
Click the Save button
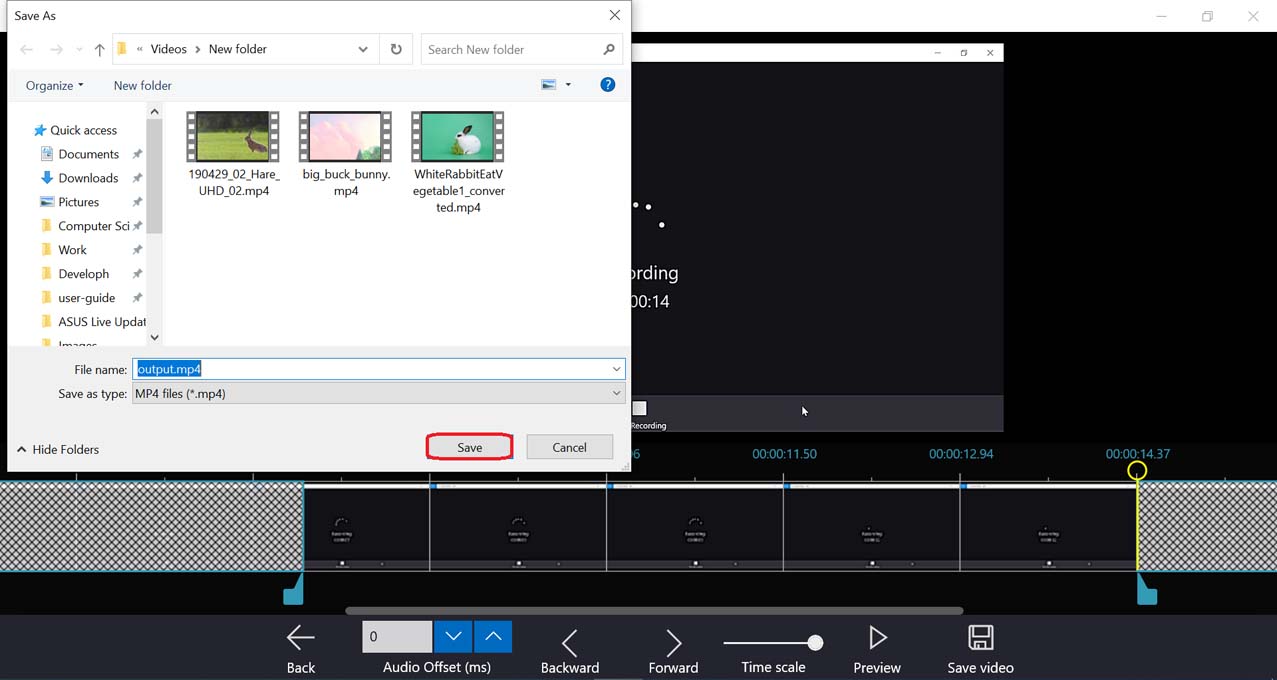(469, 447)
